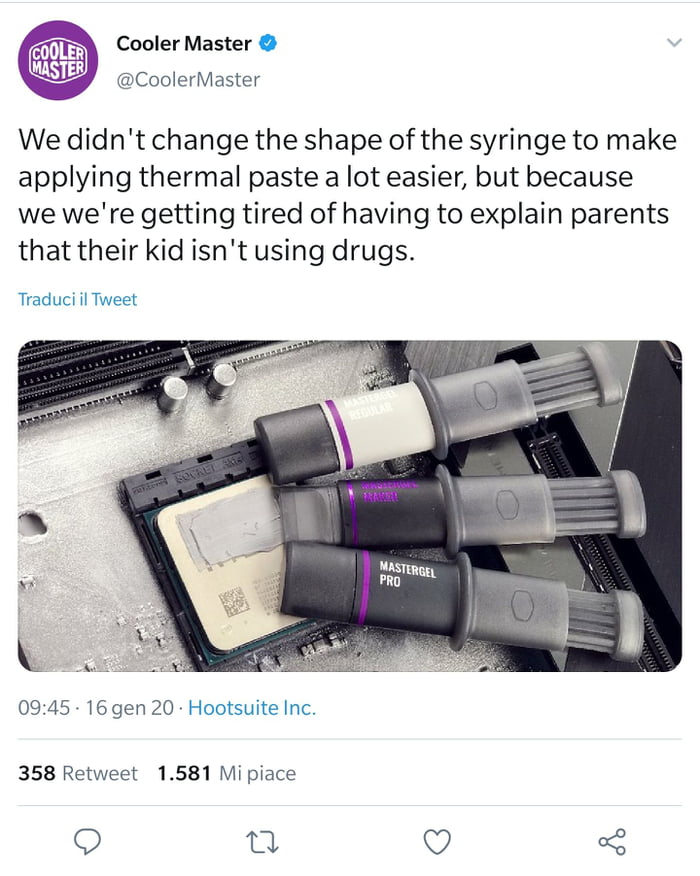Enlarge the thermal paste syringe photo
The width and height of the screenshot is (700, 876).
point(350,505)
